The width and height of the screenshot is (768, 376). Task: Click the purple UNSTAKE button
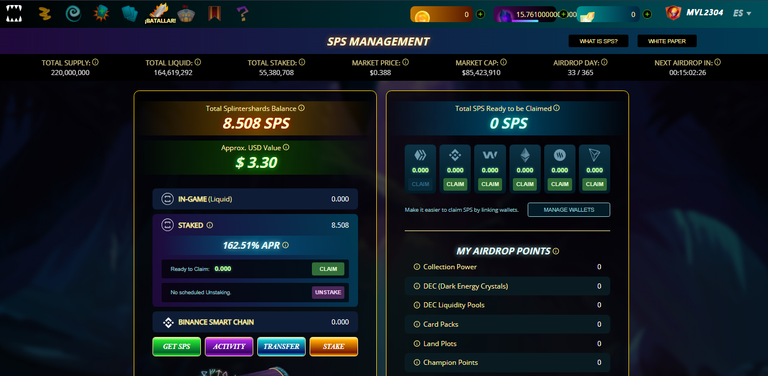(x=328, y=292)
